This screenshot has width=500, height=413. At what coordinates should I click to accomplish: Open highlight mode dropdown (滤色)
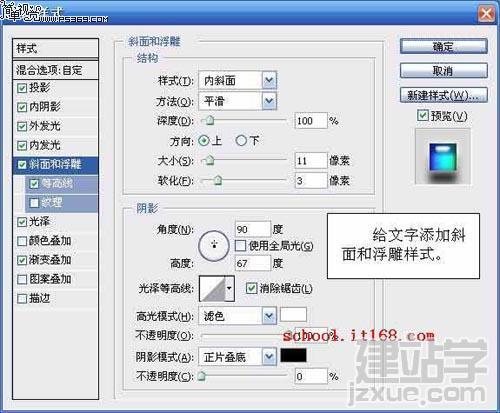(237, 315)
